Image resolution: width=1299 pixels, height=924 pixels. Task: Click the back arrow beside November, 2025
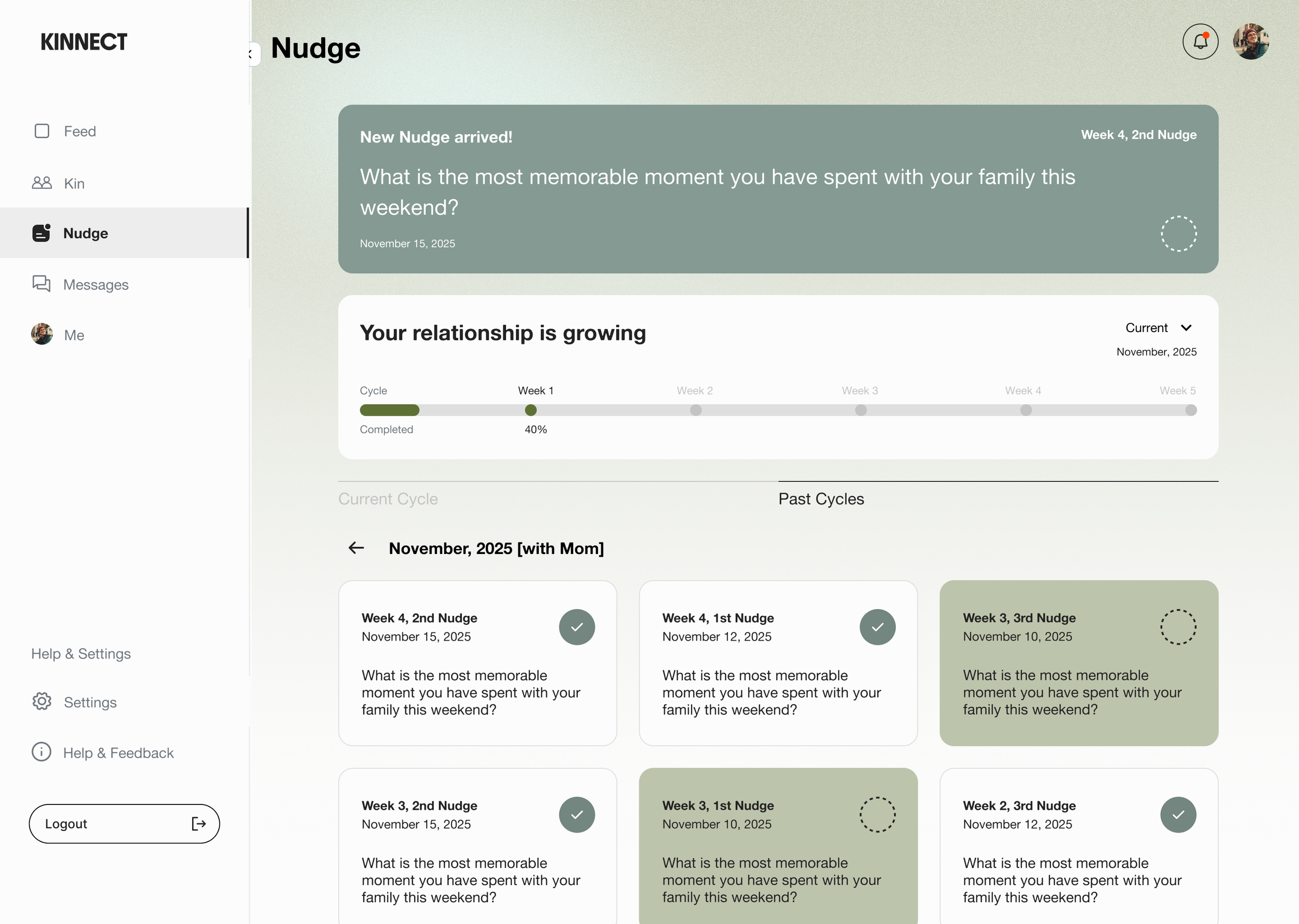coord(356,548)
